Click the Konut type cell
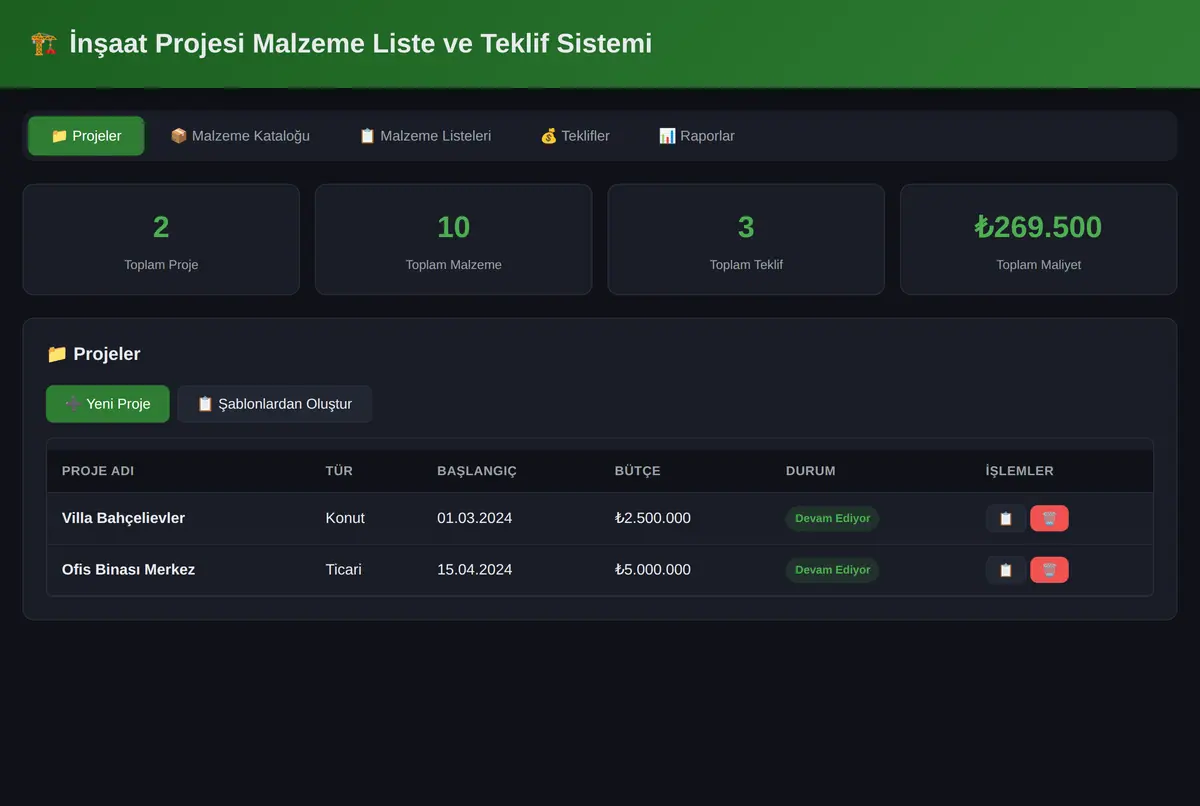 [345, 518]
